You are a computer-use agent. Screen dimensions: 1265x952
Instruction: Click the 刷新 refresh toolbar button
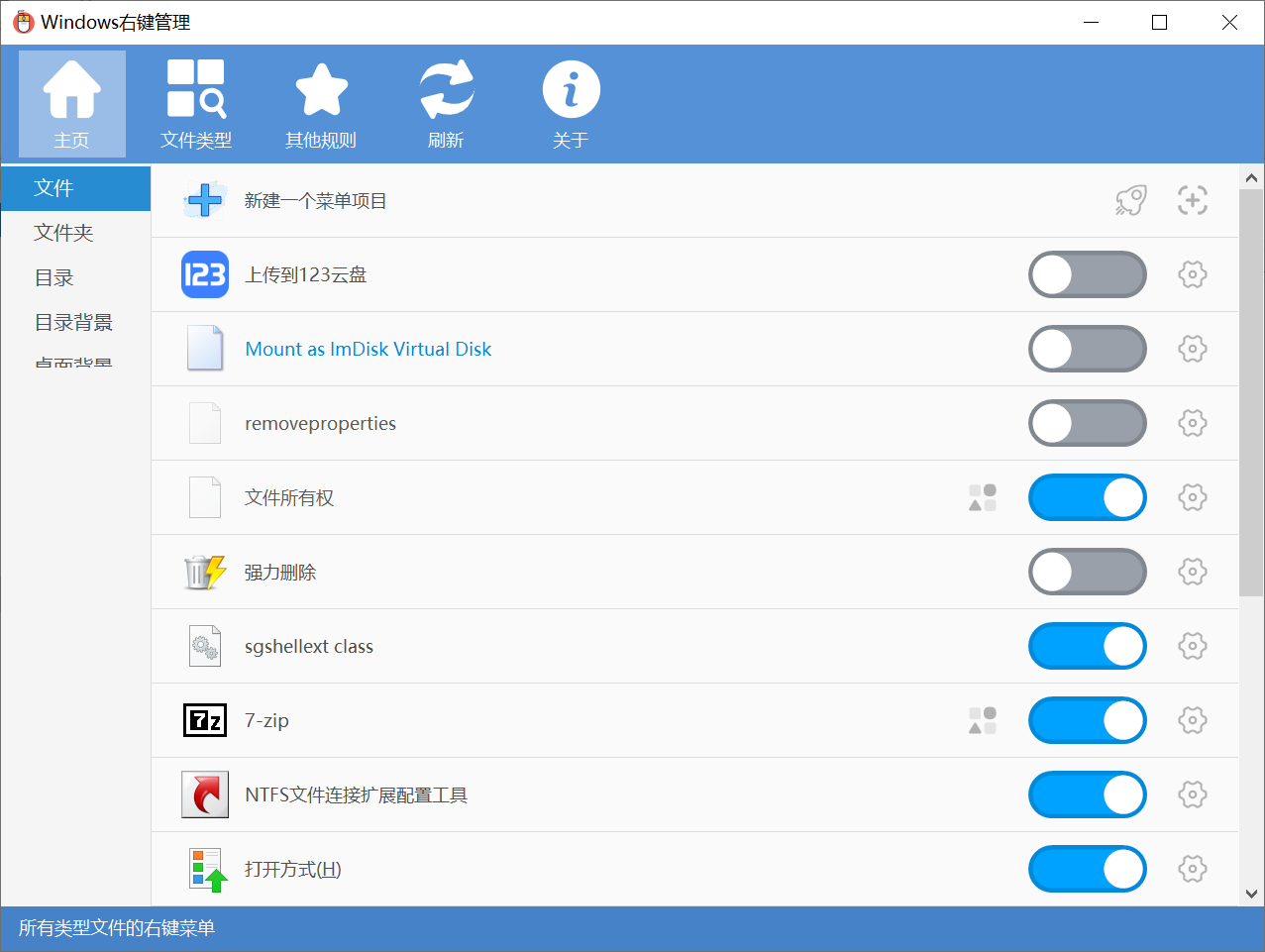tap(446, 104)
